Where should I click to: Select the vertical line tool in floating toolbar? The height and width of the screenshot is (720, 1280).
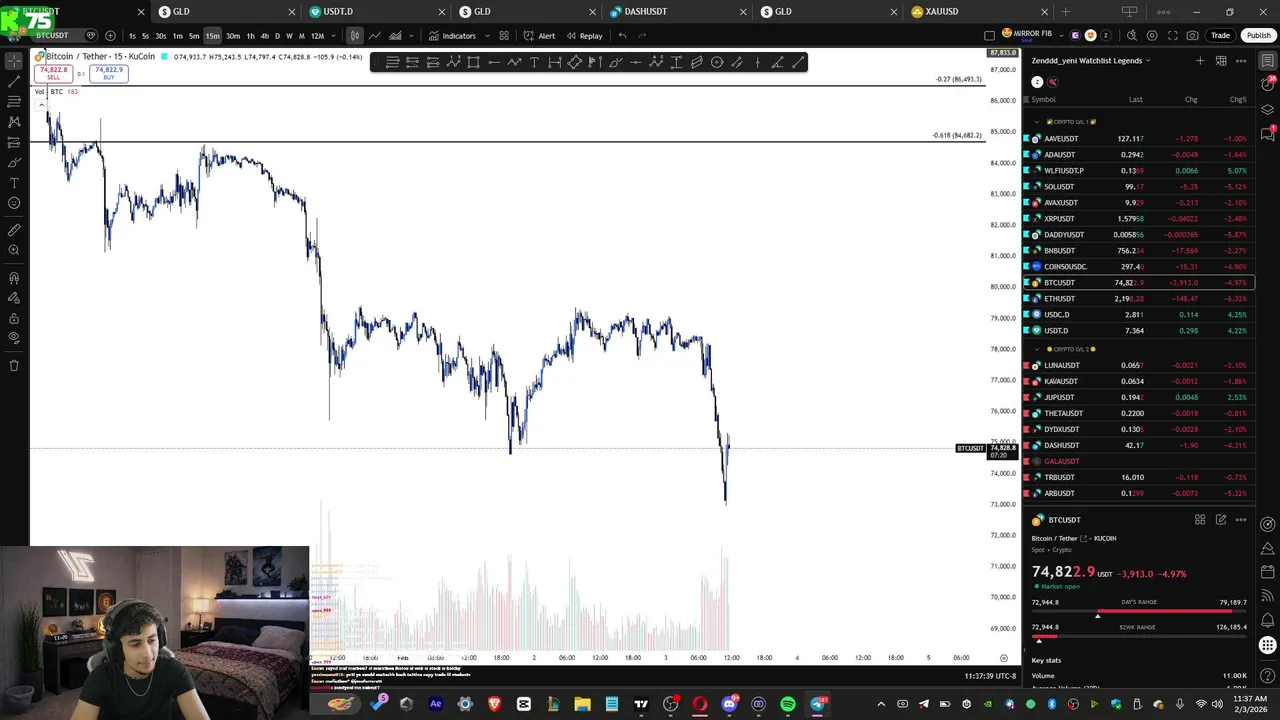point(757,63)
